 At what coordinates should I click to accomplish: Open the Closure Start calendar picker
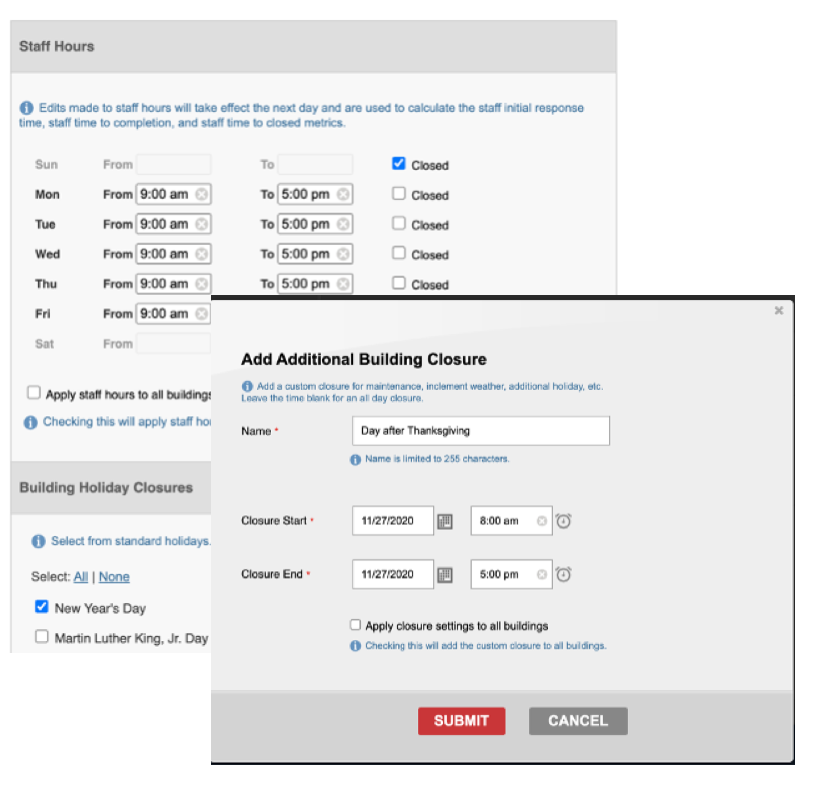(446, 521)
